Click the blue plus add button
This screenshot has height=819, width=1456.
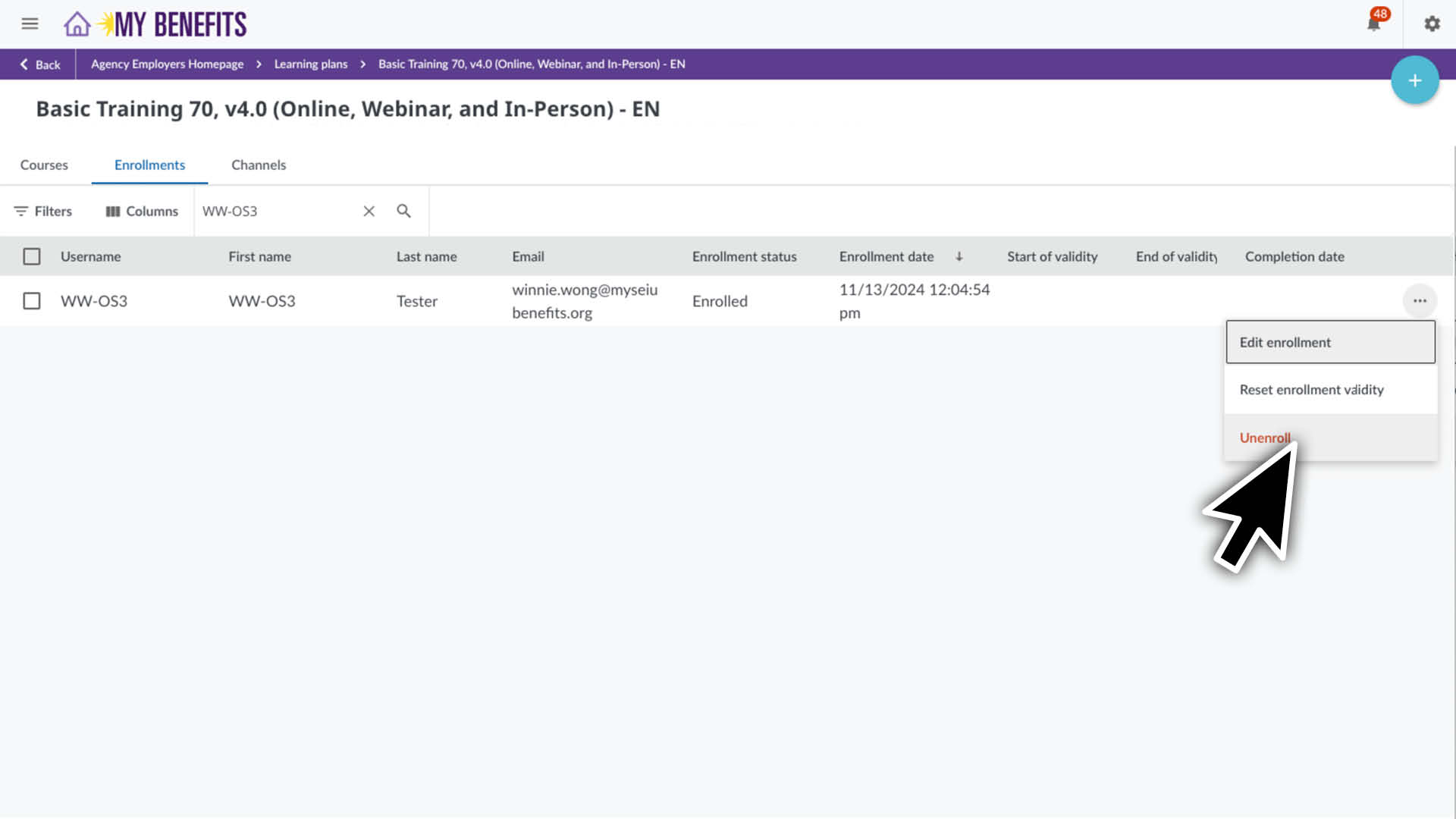click(1414, 80)
